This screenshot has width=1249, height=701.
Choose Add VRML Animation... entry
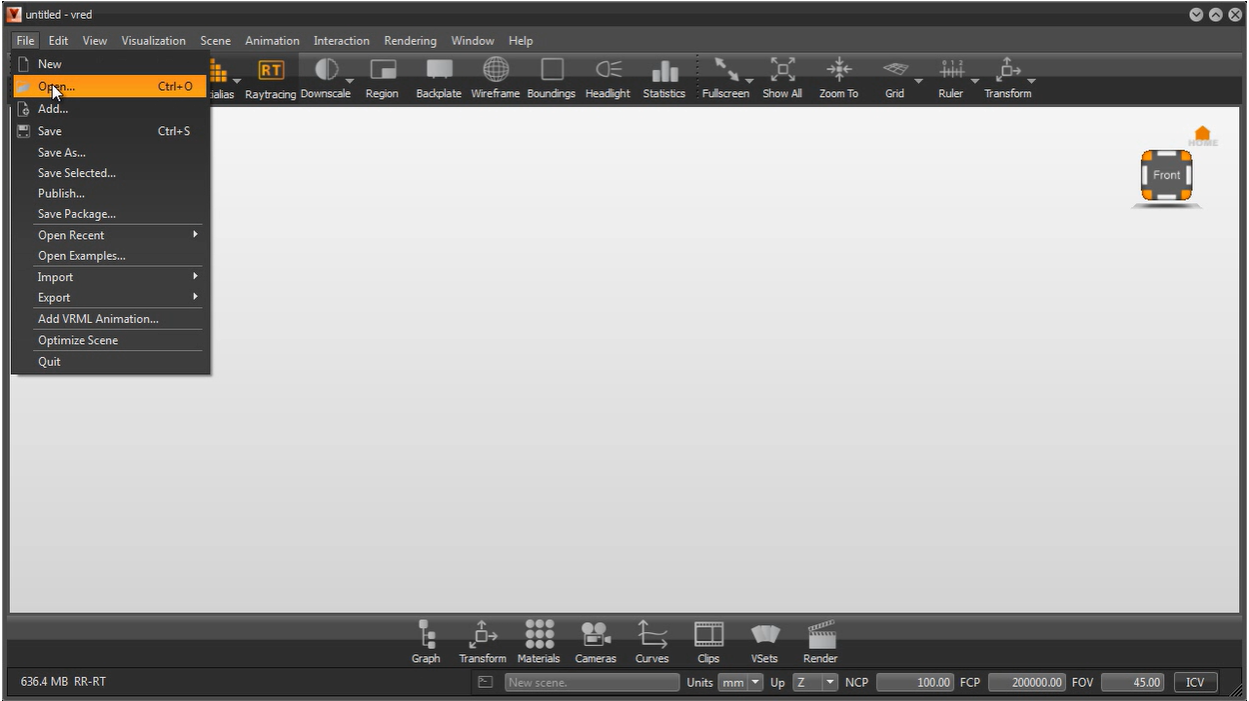click(110, 319)
